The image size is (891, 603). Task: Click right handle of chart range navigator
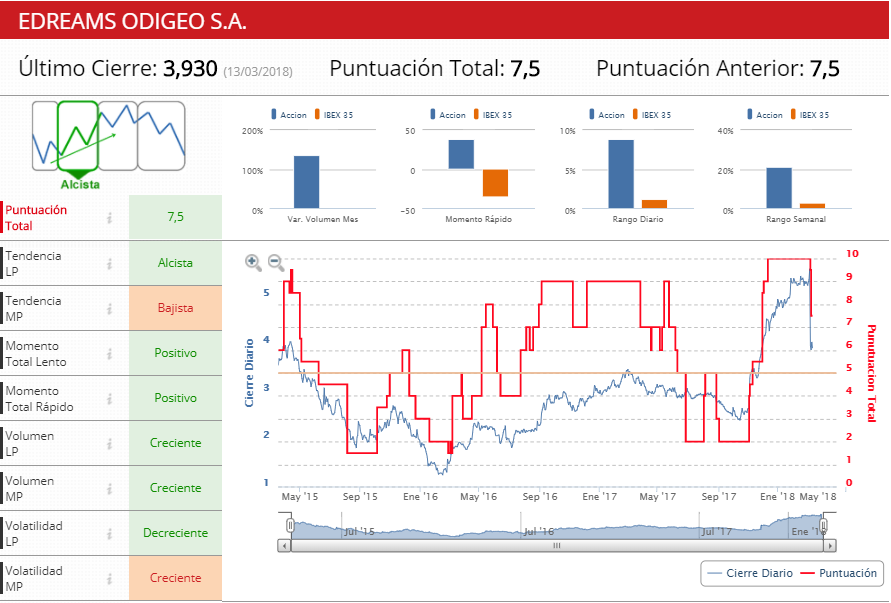[x=823, y=525]
